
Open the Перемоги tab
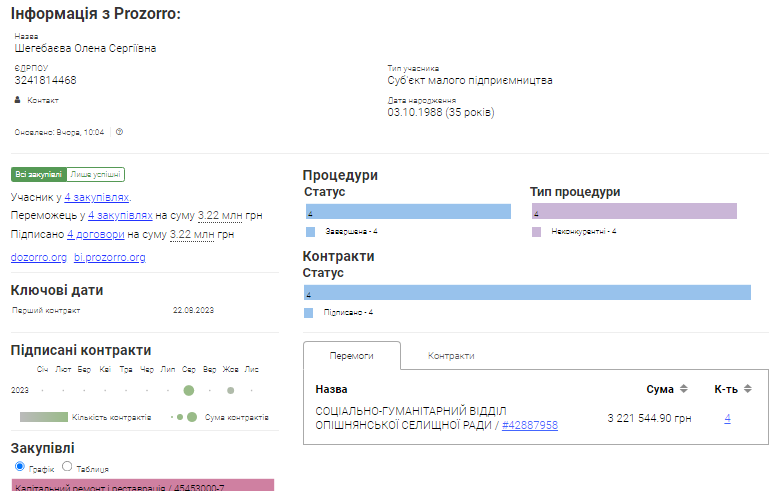click(351, 356)
